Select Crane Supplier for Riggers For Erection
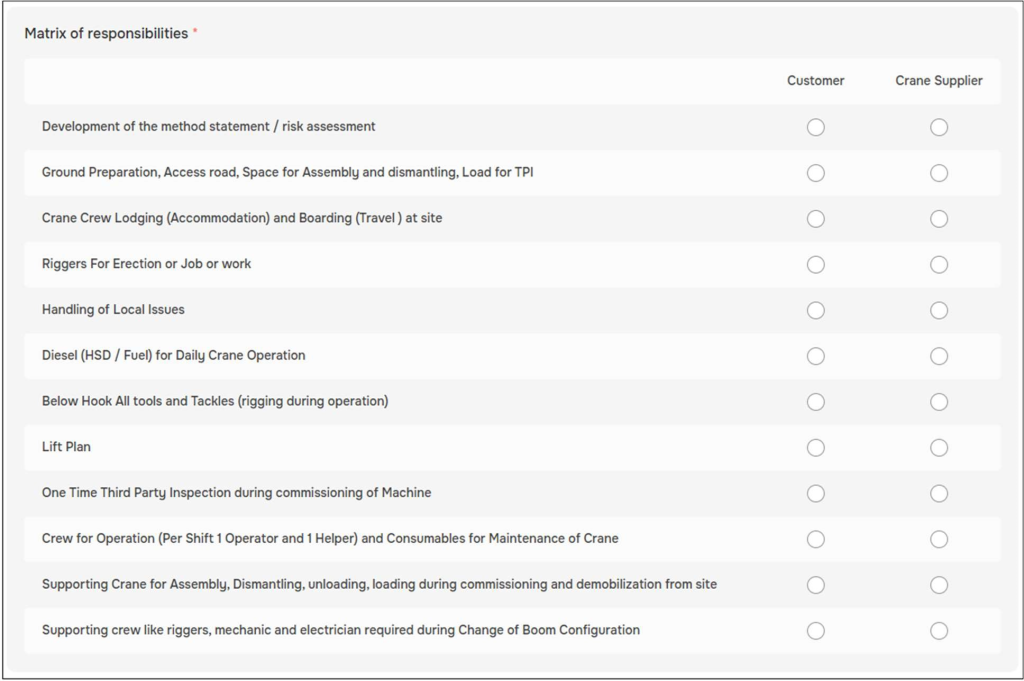 click(x=939, y=264)
